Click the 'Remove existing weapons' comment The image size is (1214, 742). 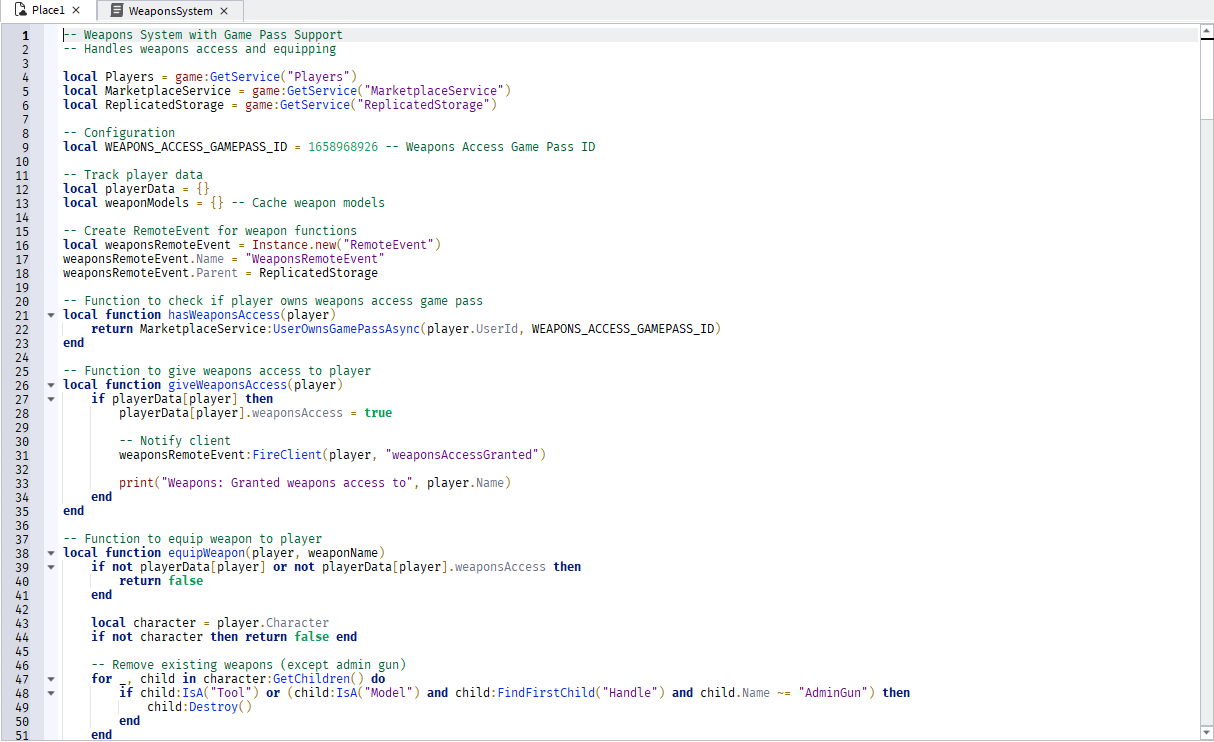pyautogui.click(x=248, y=665)
